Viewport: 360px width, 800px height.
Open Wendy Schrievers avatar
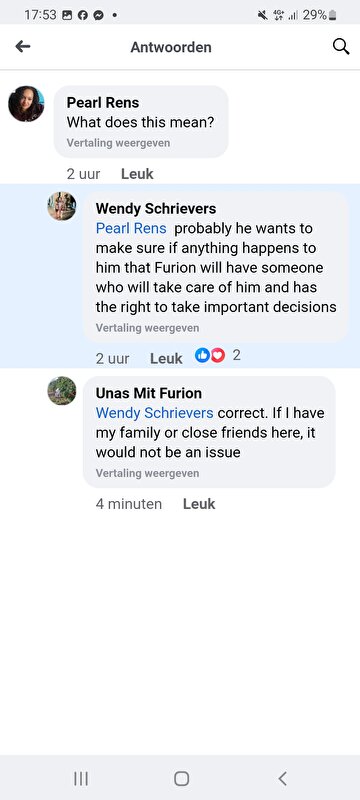62,206
